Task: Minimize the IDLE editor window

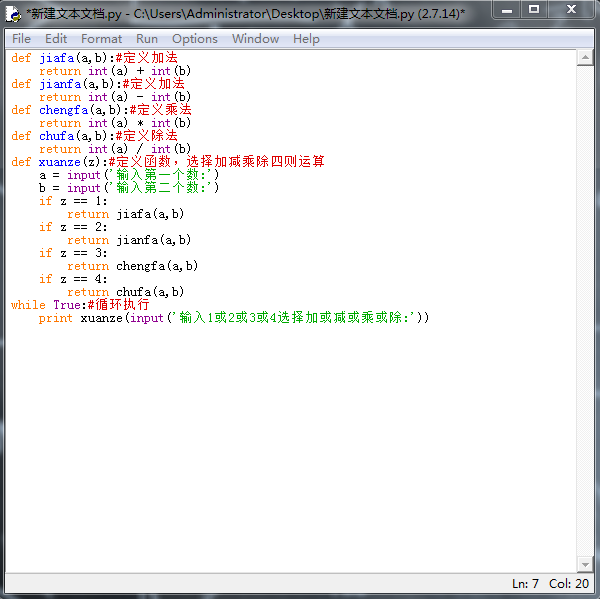Action: pyautogui.click(x=507, y=10)
